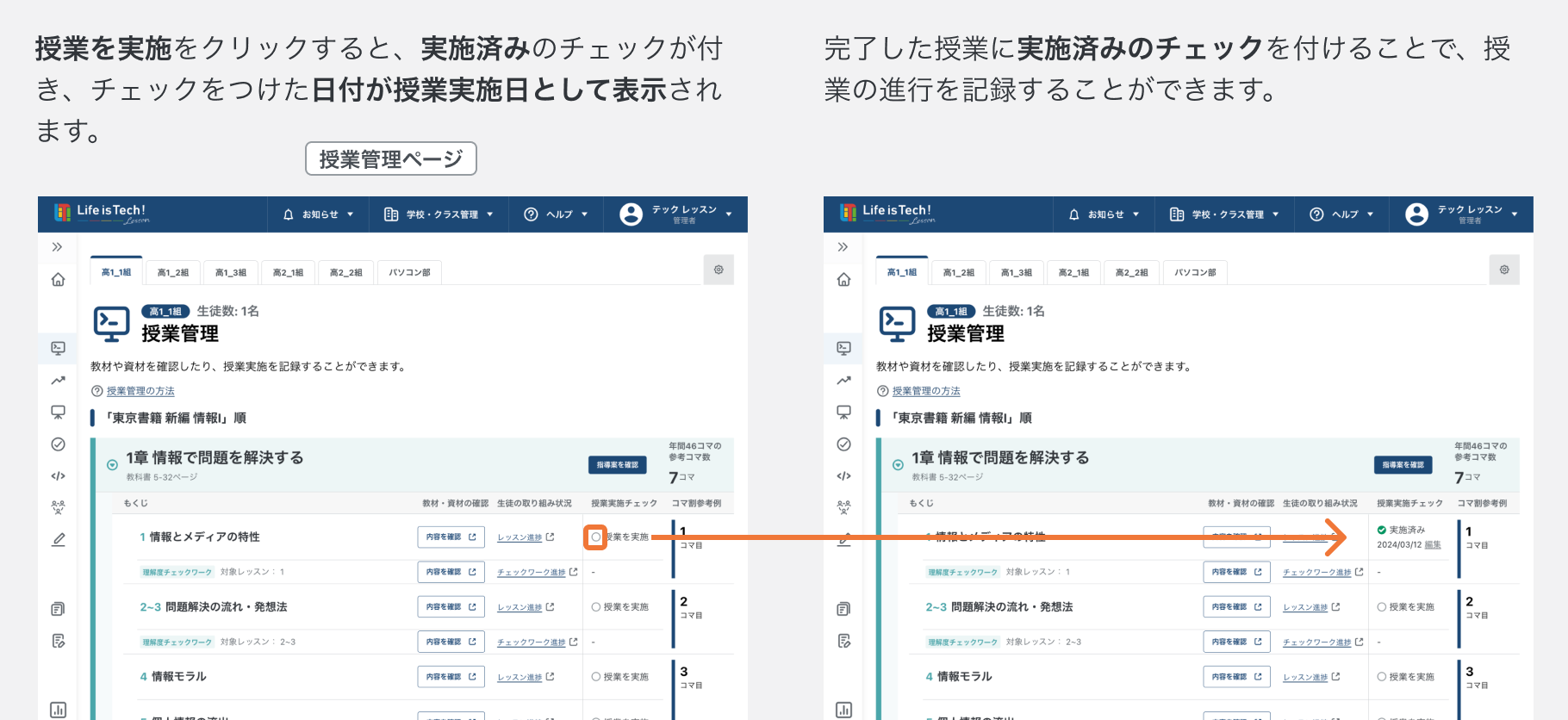Open 授業管理の方法 help link, right screenshot
Viewport: 1568px width, 720px height.
(926, 391)
